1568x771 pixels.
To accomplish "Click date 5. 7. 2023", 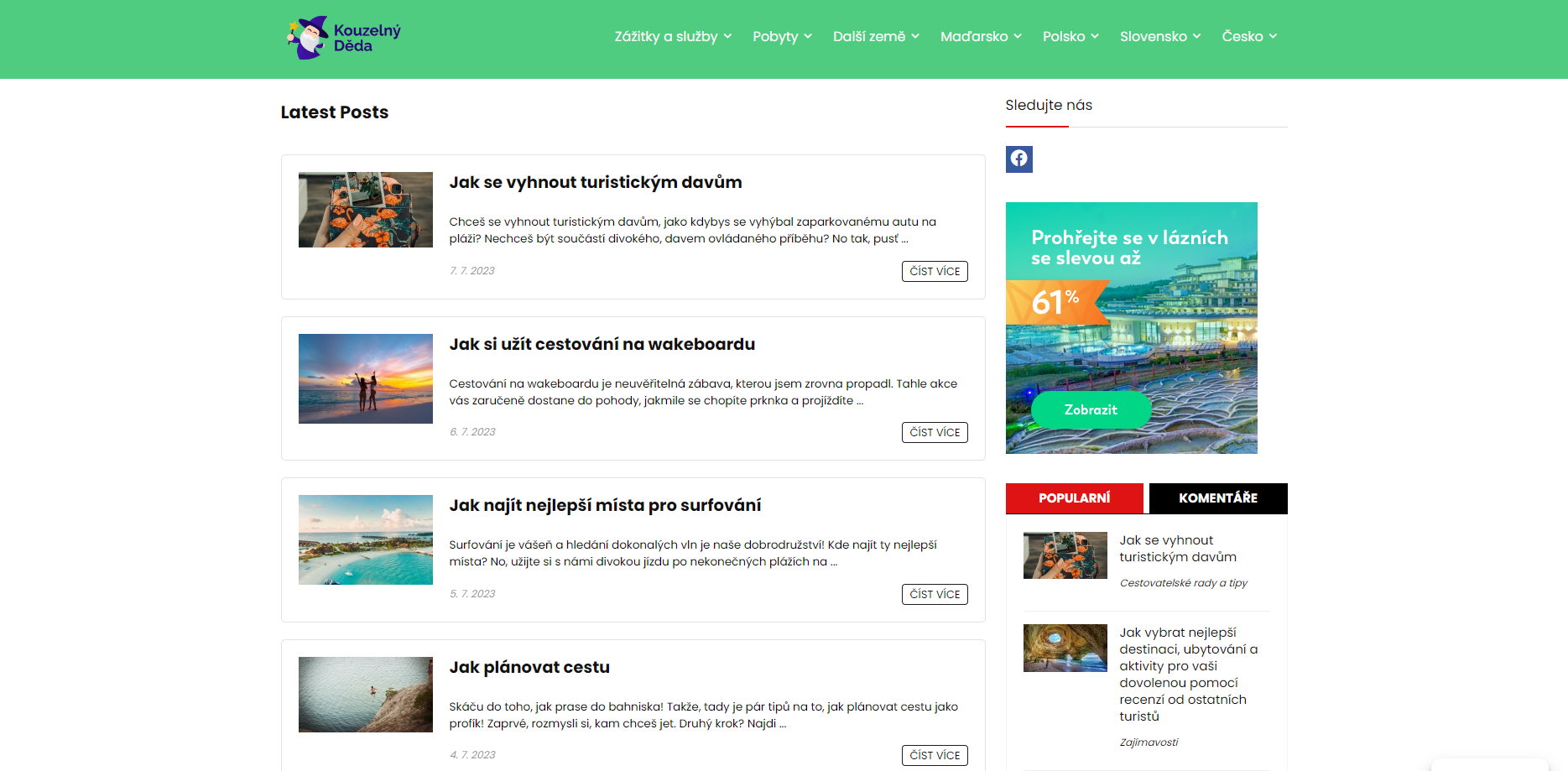I will (472, 594).
